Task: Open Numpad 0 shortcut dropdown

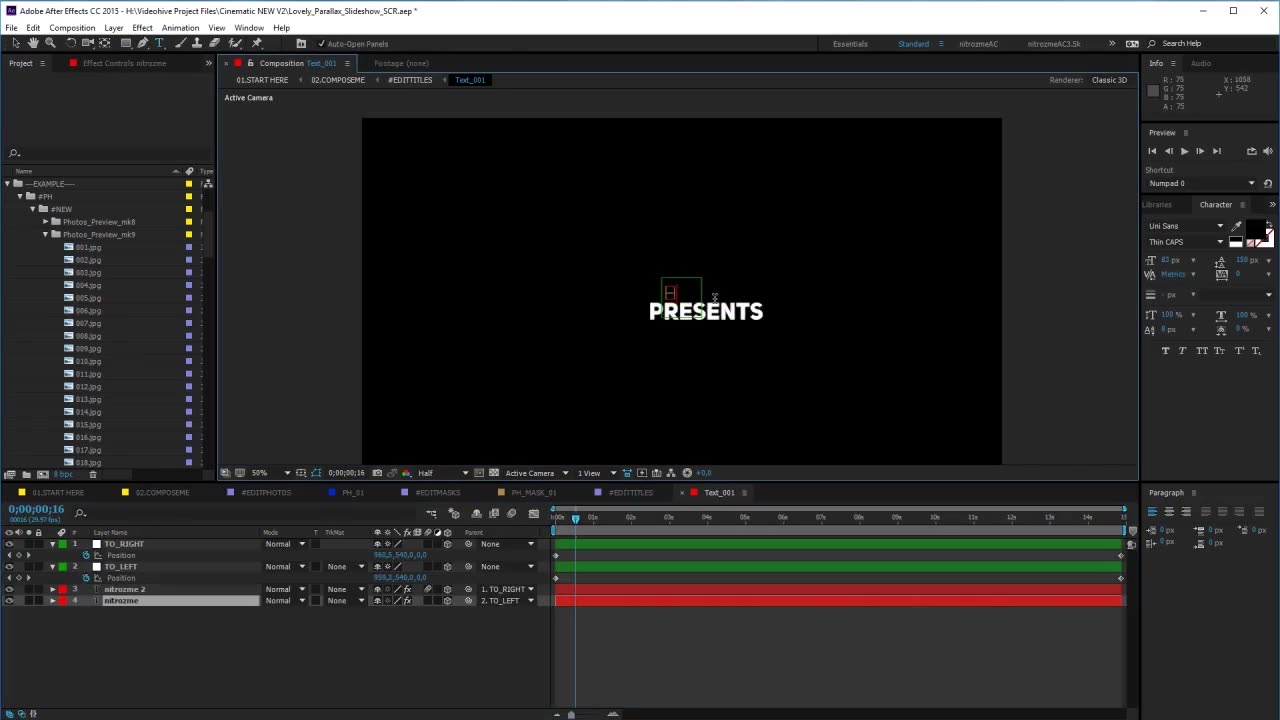Action: (x=1201, y=184)
